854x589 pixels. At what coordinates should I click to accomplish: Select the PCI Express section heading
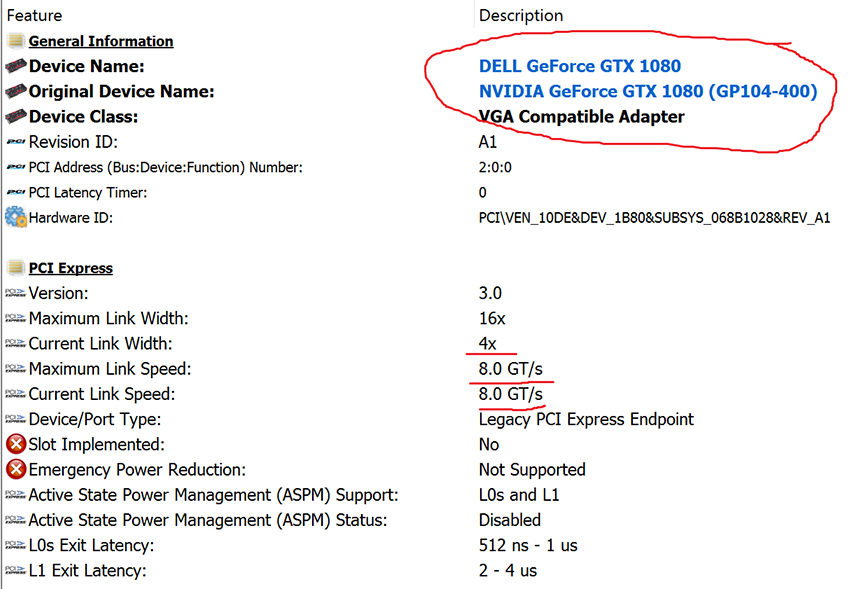(70, 268)
